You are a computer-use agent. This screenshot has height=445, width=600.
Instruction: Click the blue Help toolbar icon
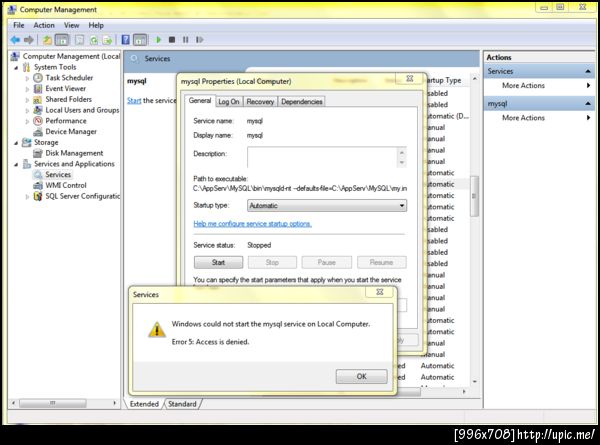[126, 39]
